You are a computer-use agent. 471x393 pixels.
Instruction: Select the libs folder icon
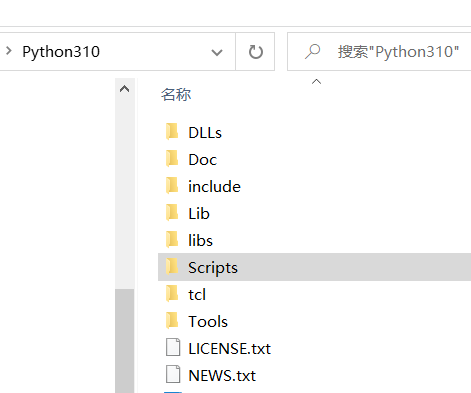point(172,240)
